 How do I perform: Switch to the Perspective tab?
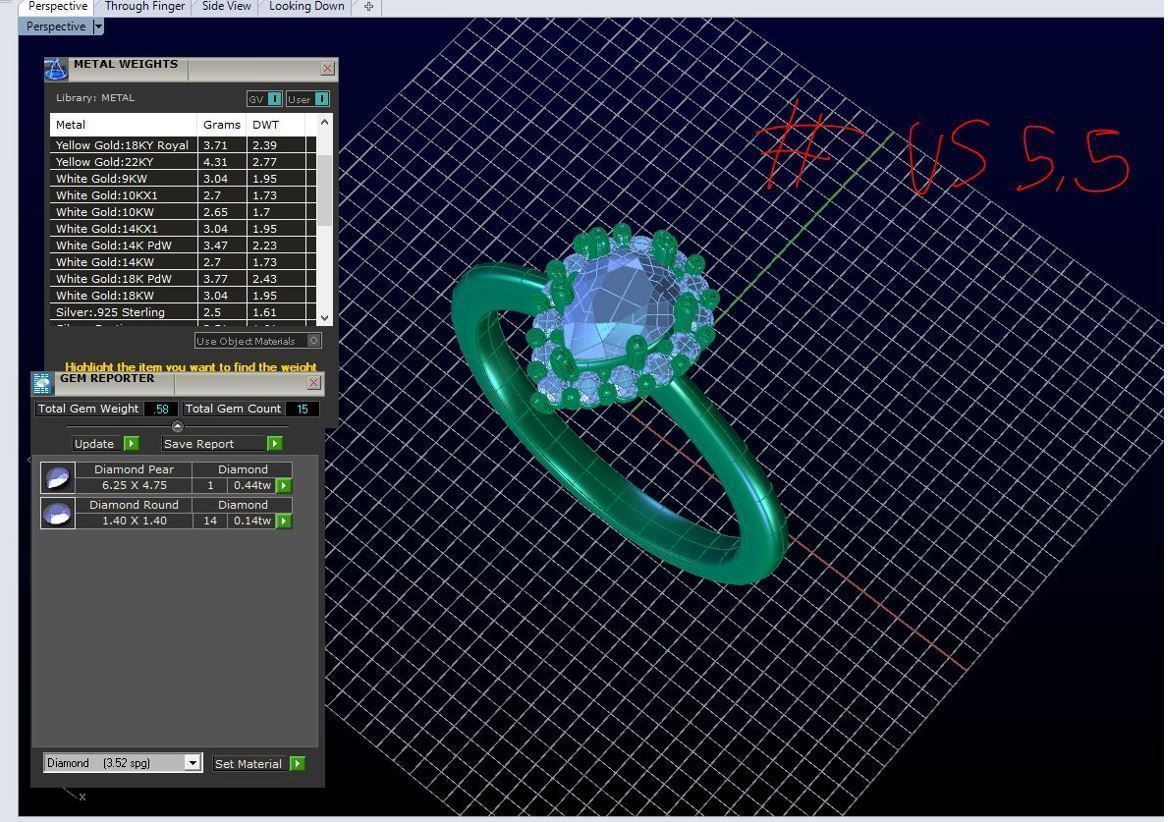[57, 7]
